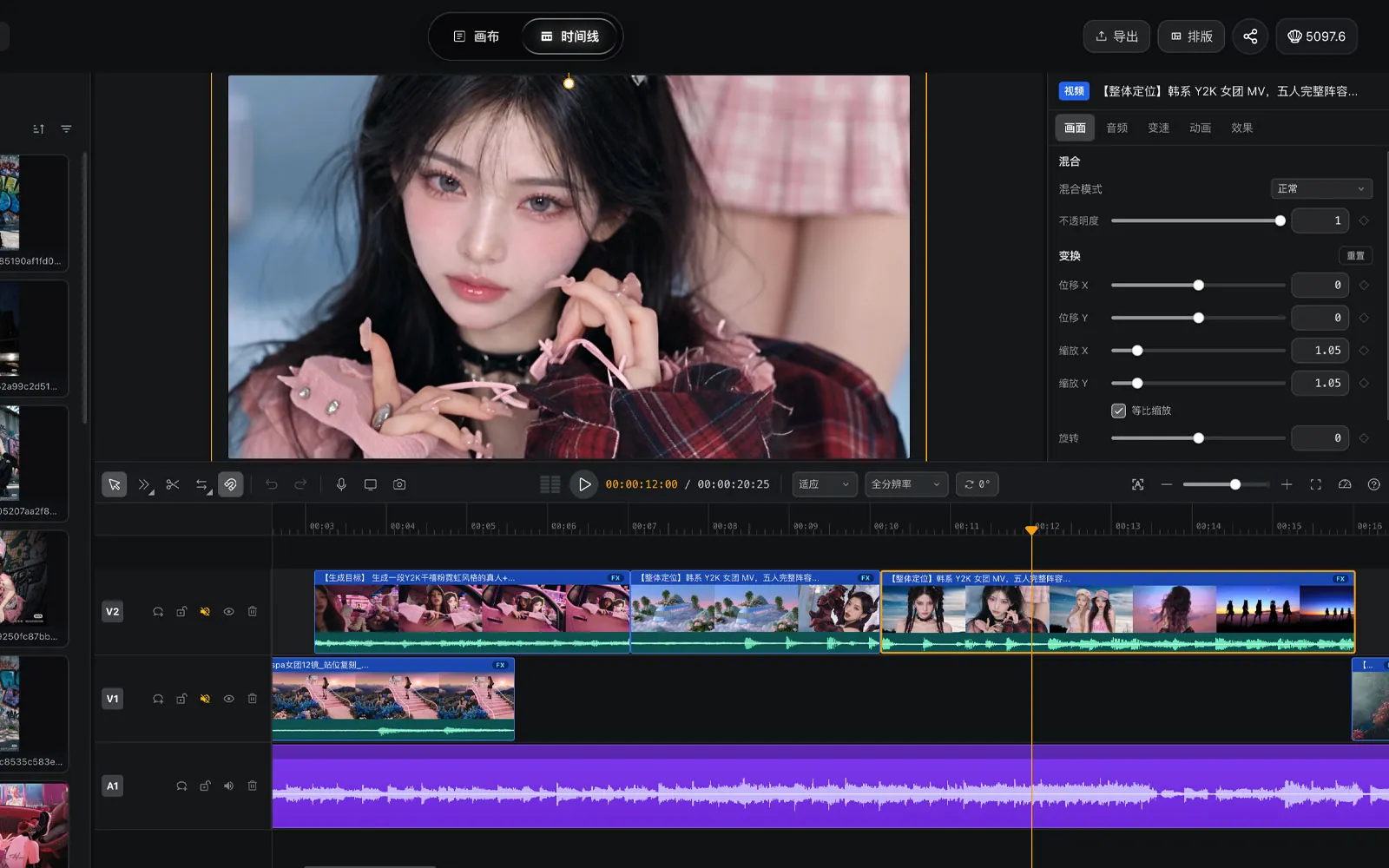This screenshot has width=1389, height=868.
Task: Click the redo arrow
Action: [300, 484]
